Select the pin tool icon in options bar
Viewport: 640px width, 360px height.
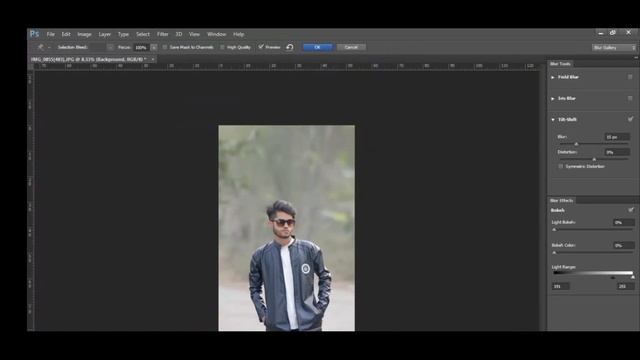coord(40,47)
